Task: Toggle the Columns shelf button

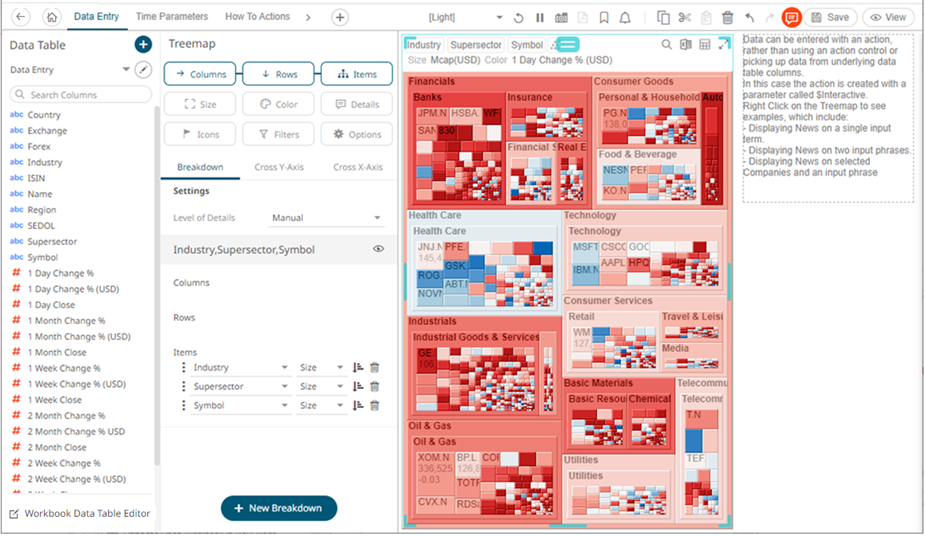Action: (200, 74)
